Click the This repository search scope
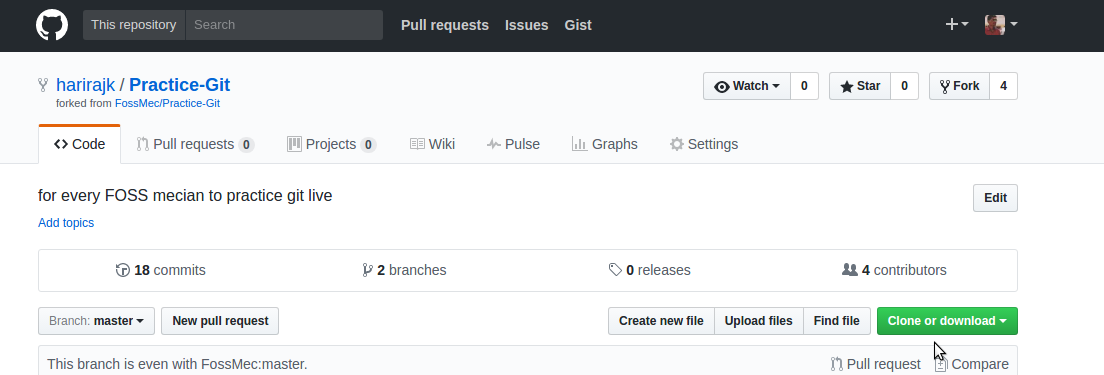Image resolution: width=1104 pixels, height=375 pixels. tap(134, 25)
